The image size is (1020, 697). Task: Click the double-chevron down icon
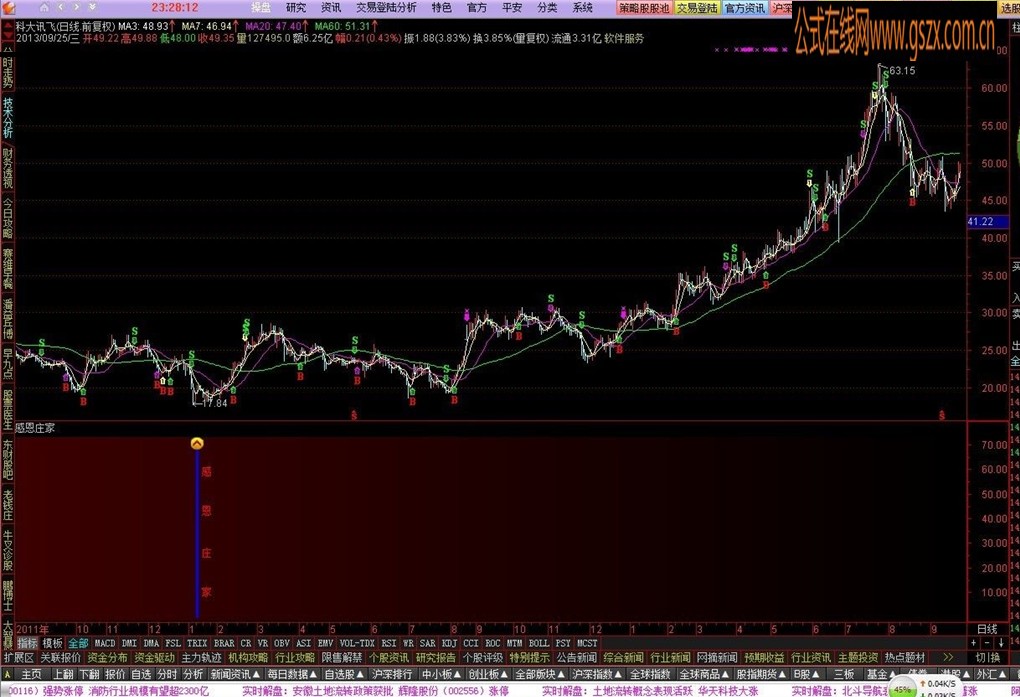coord(92,7)
